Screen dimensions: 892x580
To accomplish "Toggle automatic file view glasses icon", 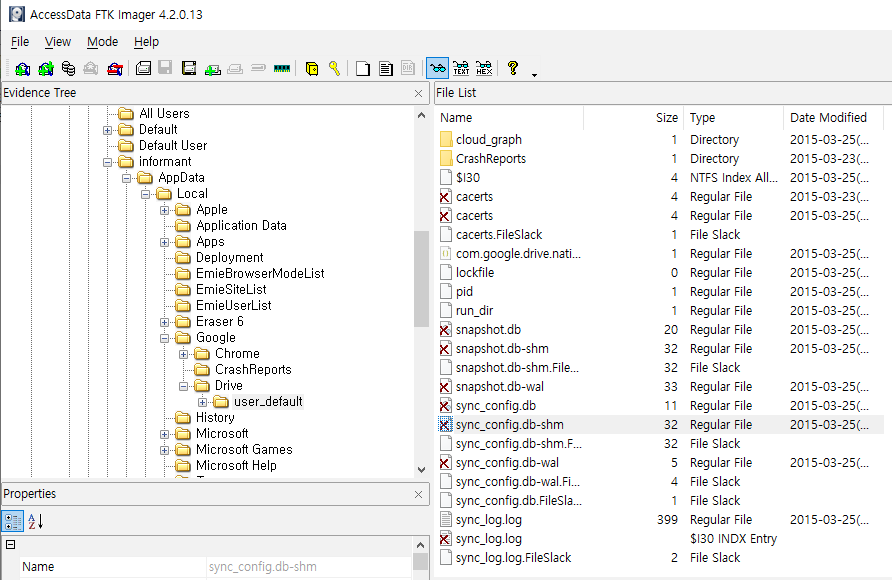I will [x=437, y=69].
